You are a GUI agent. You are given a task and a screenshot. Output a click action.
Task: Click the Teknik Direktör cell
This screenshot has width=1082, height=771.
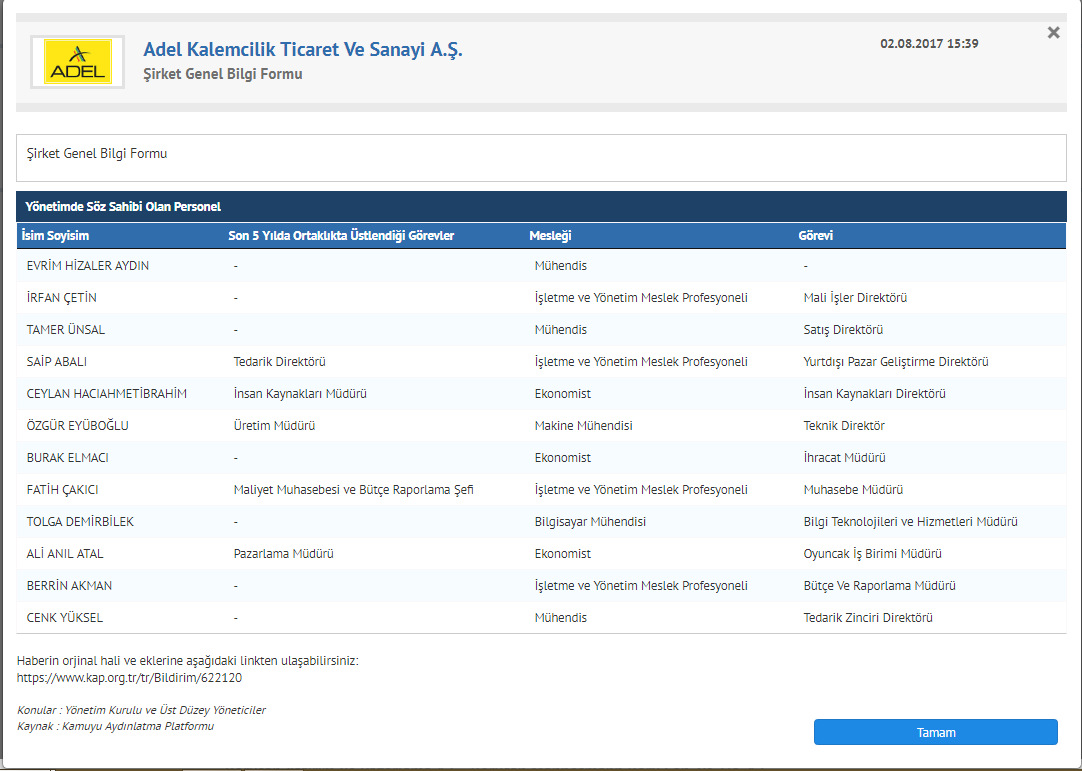(x=844, y=425)
